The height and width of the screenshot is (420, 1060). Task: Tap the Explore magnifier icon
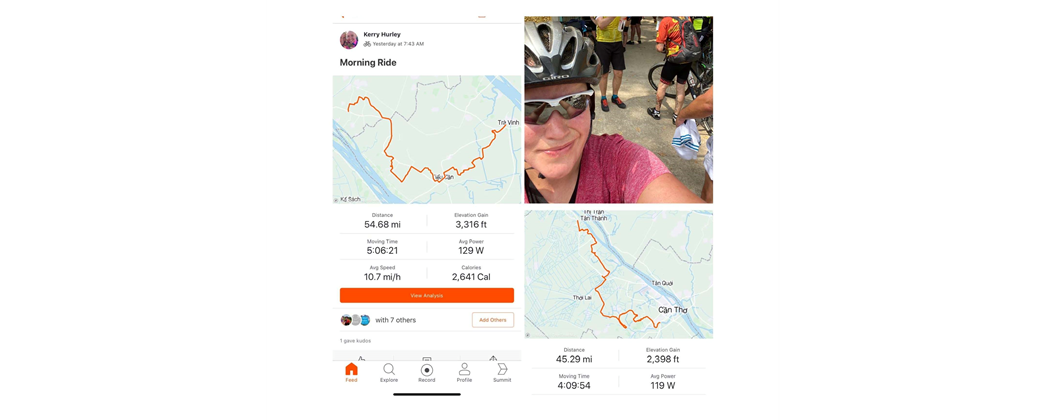coord(389,369)
